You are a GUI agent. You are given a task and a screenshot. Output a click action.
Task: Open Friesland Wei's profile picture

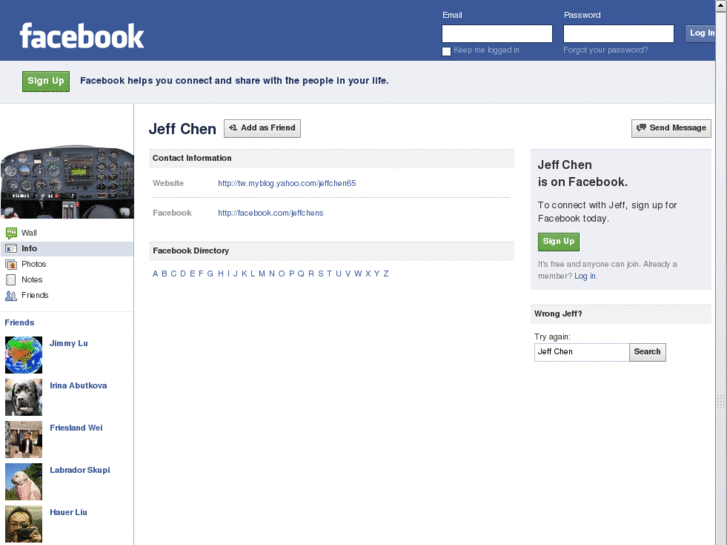tap(24, 439)
